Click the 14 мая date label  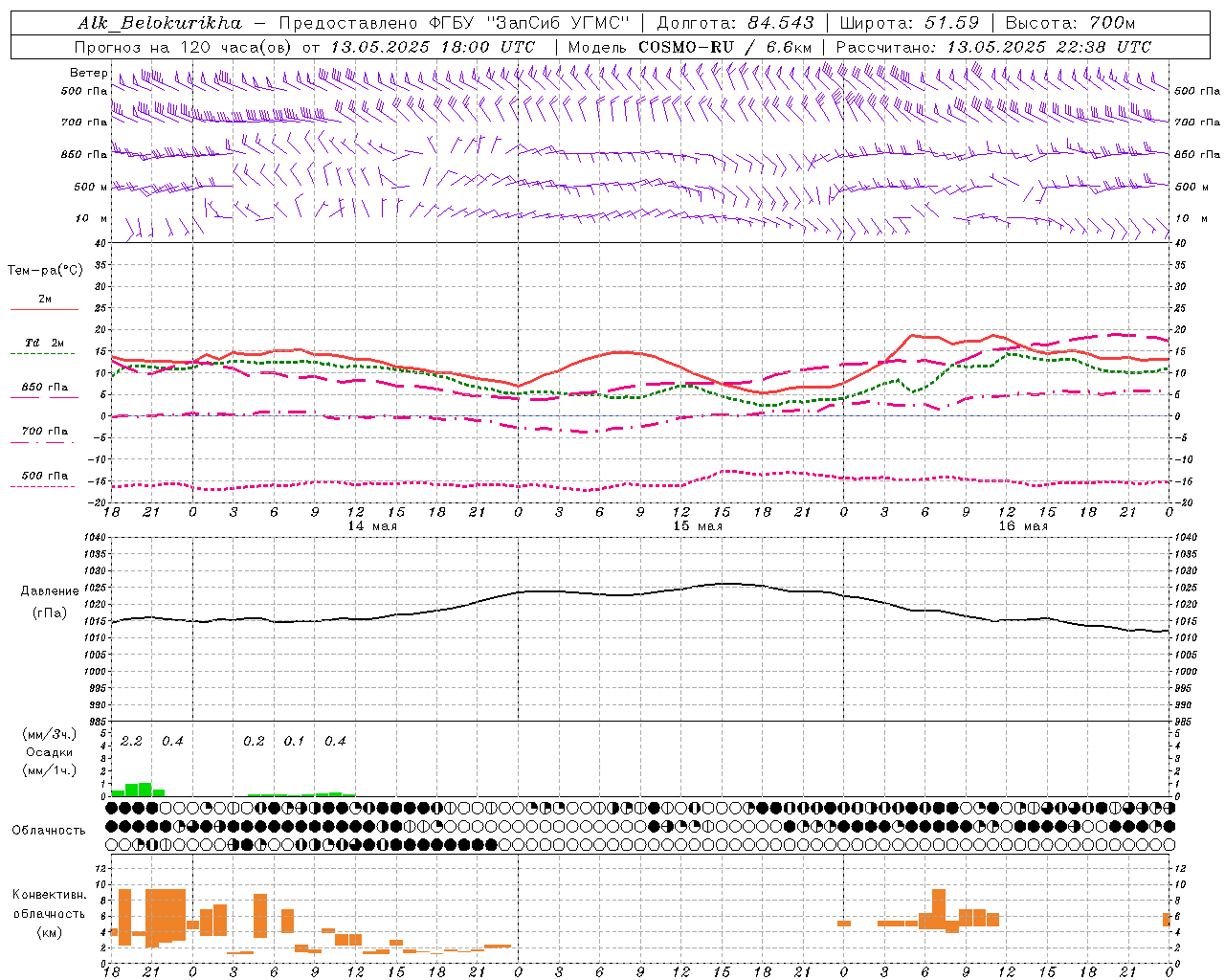(x=372, y=526)
